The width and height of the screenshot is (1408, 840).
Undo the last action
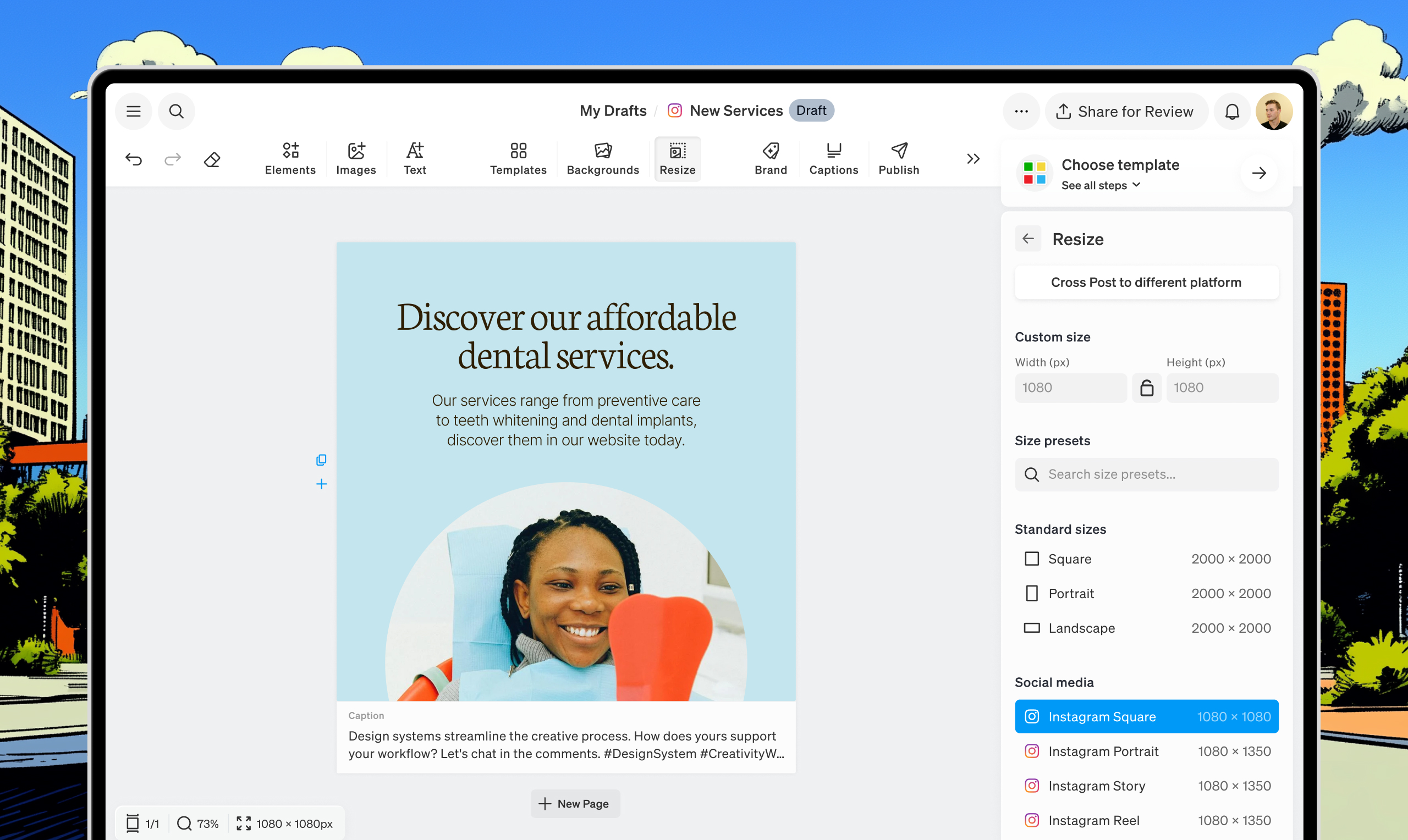[x=134, y=159]
